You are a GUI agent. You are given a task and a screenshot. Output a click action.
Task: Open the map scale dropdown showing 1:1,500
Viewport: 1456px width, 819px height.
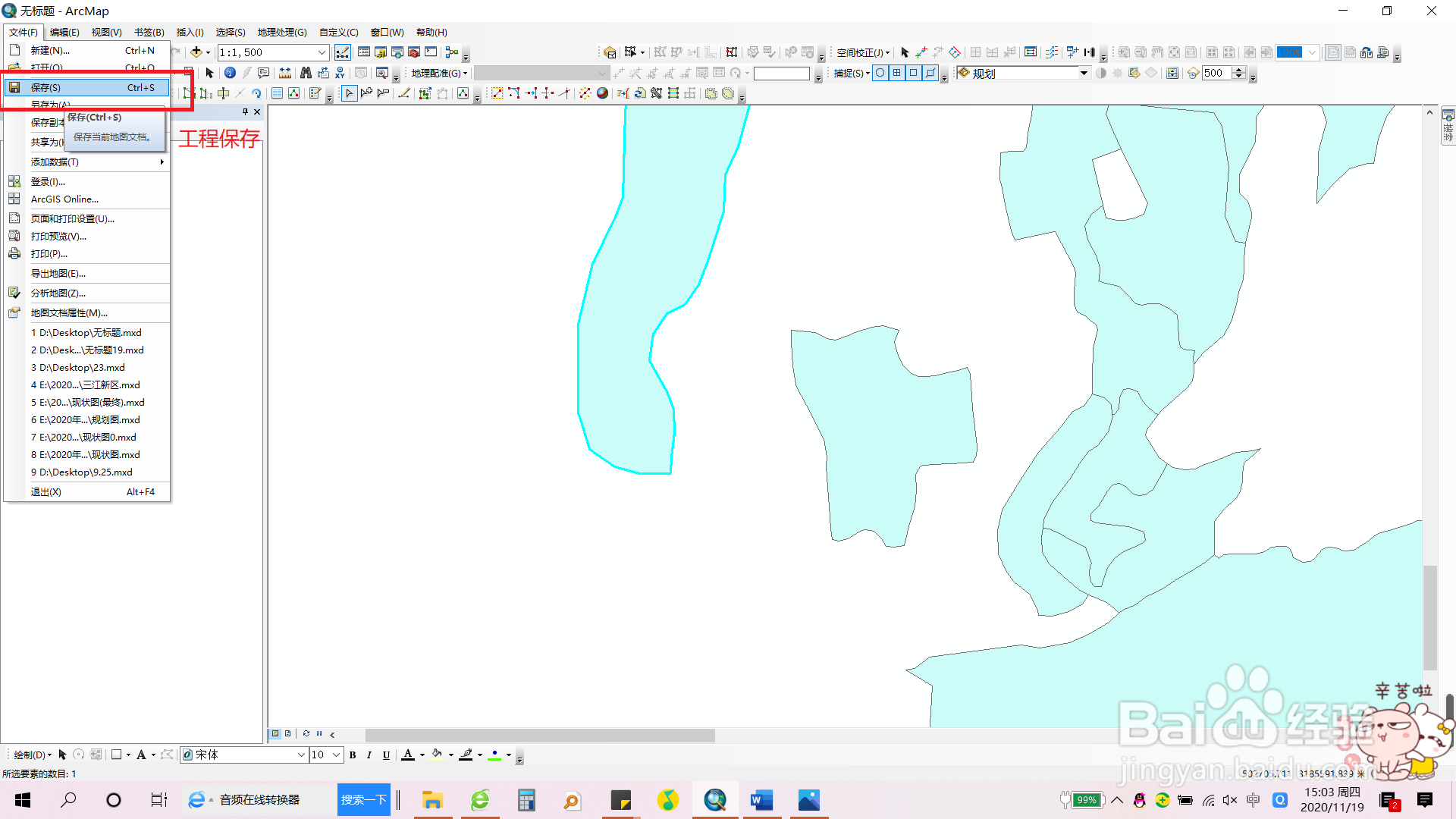tap(320, 52)
